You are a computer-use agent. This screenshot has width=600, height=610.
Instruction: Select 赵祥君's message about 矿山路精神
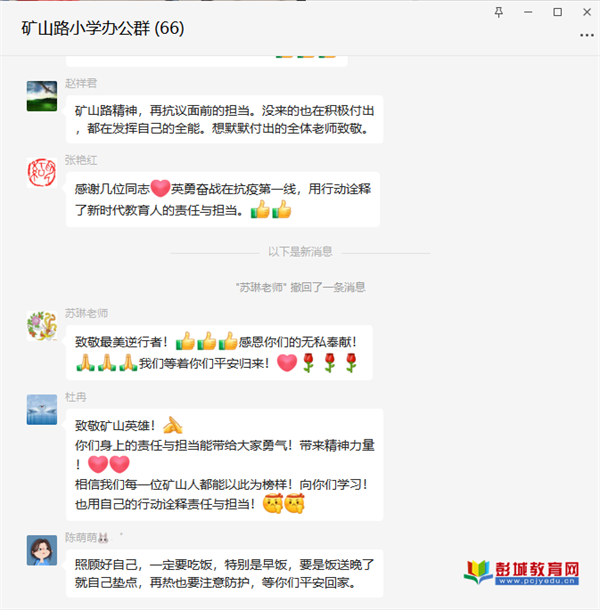click(225, 119)
